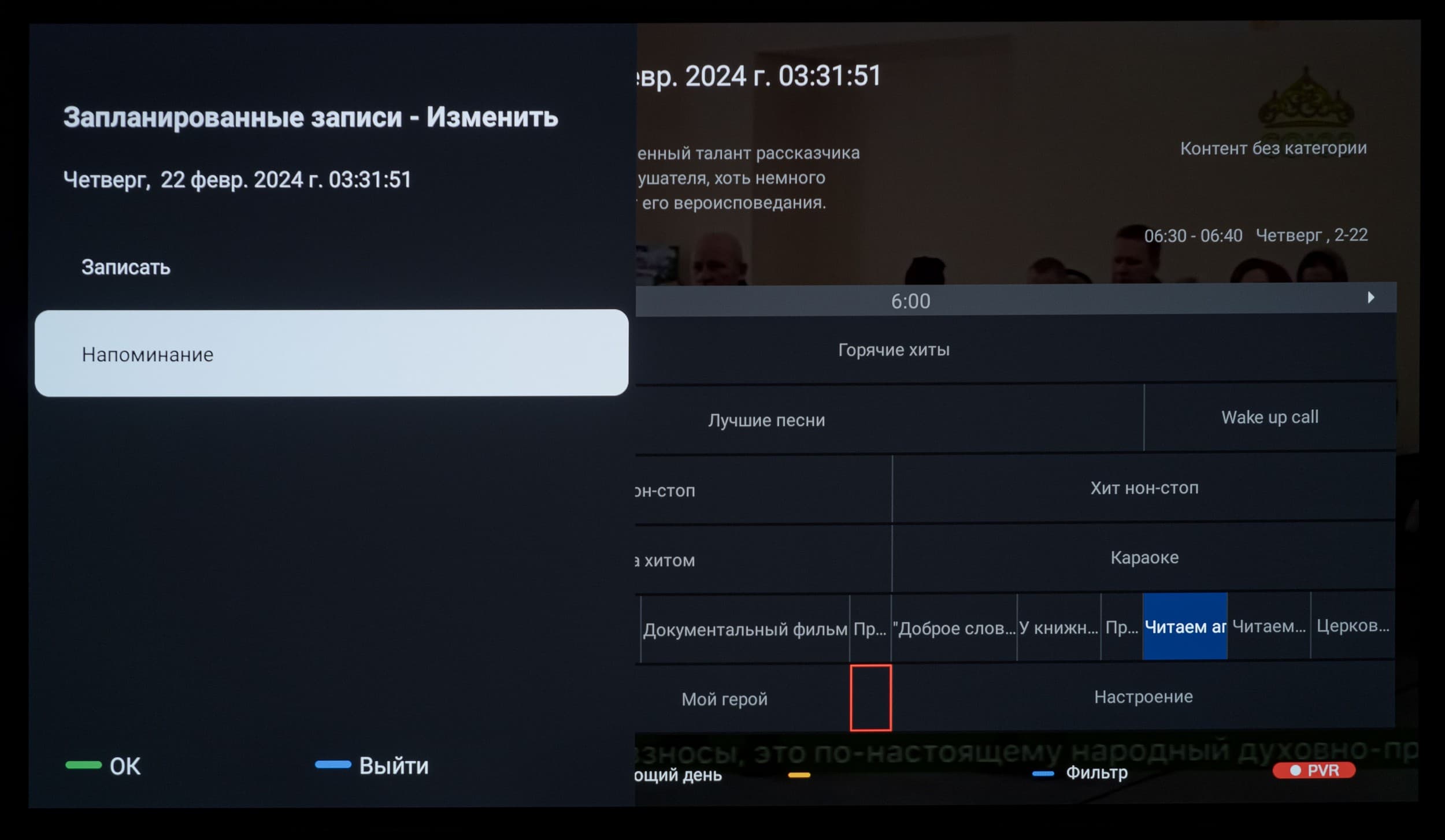1445x840 pixels.
Task: Click the OK label
Action: 124,766
